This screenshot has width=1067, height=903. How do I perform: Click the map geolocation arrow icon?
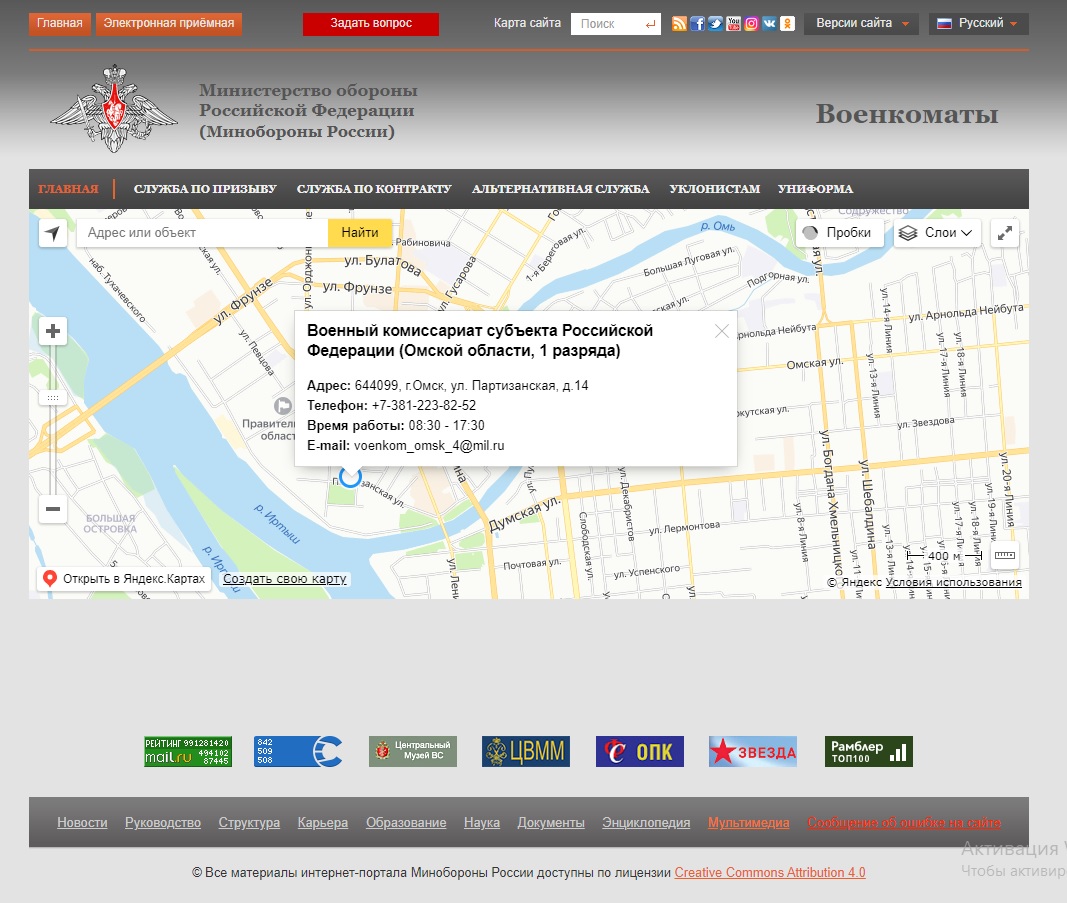pos(53,233)
